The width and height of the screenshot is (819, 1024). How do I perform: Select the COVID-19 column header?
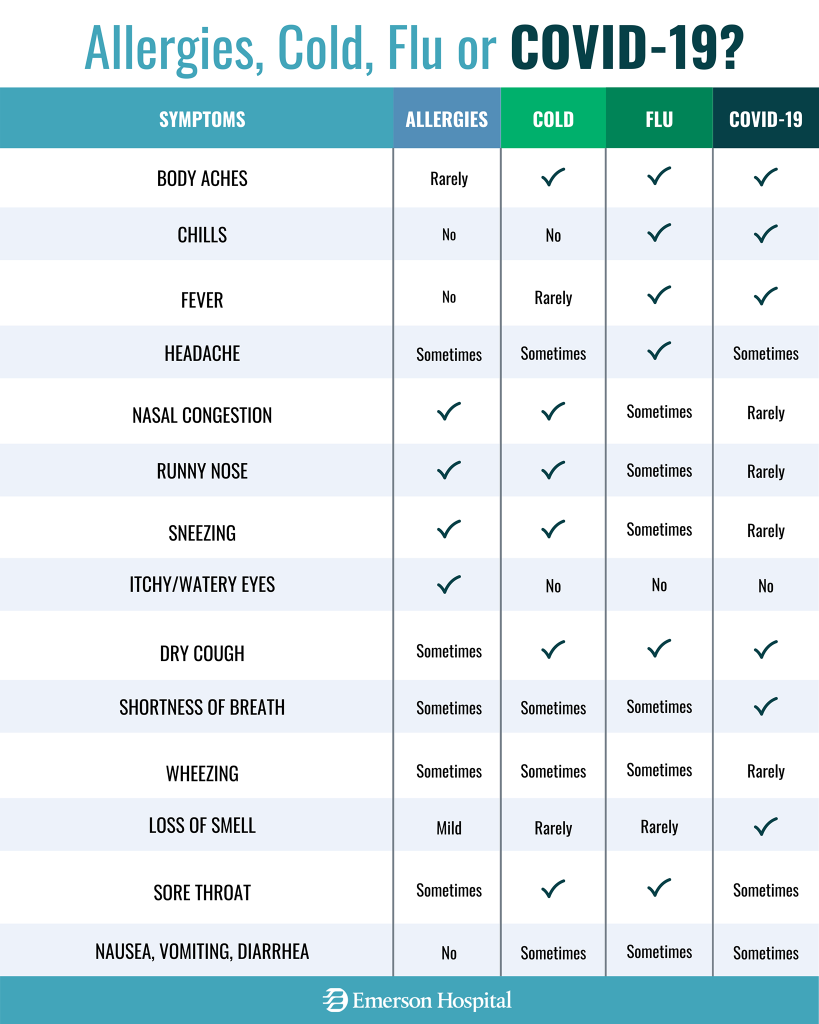point(766,119)
